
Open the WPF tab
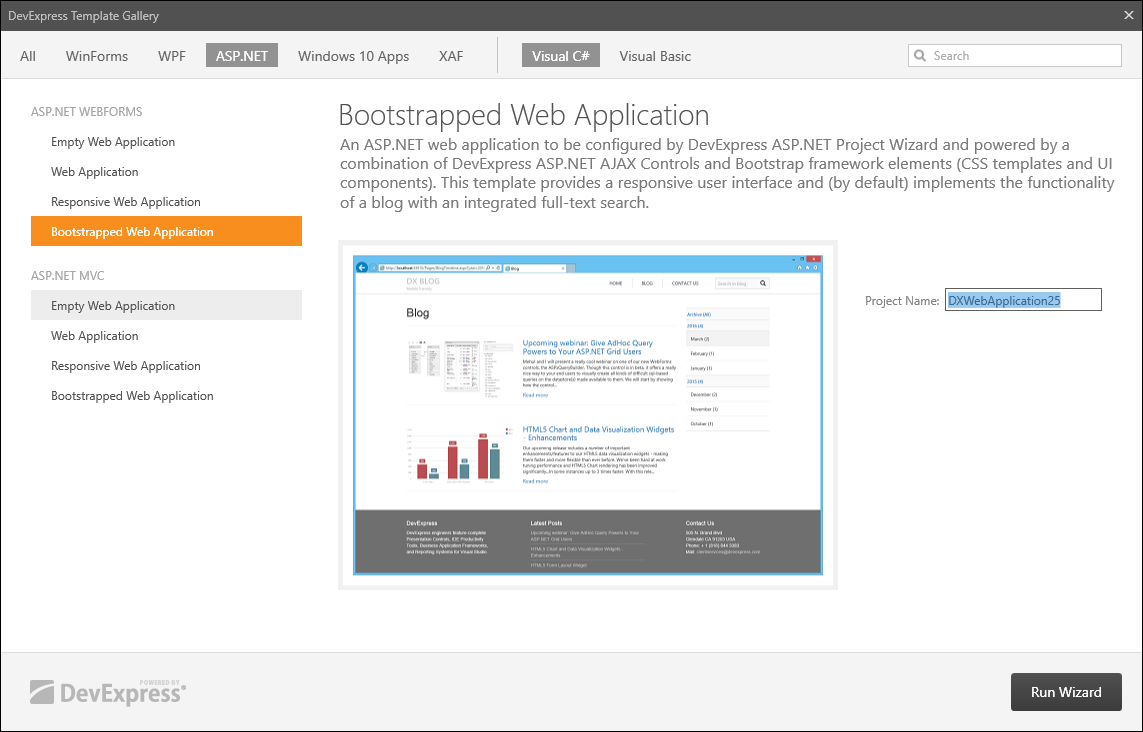pos(172,56)
